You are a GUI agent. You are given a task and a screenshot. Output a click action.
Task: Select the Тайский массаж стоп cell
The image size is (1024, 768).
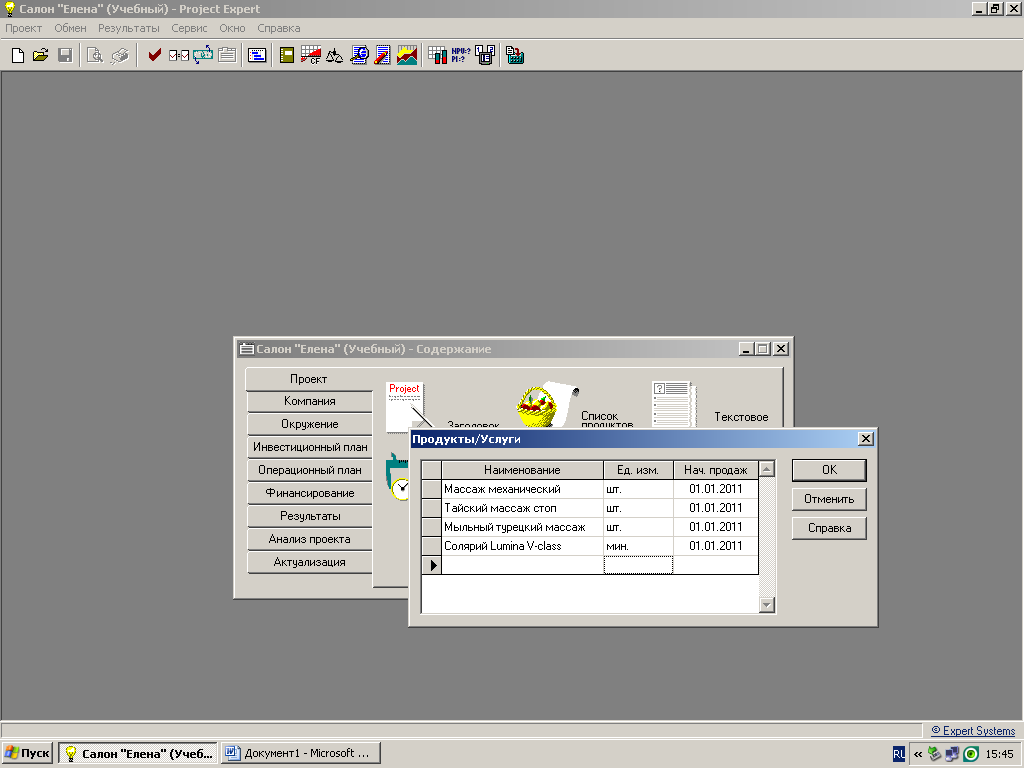522,508
